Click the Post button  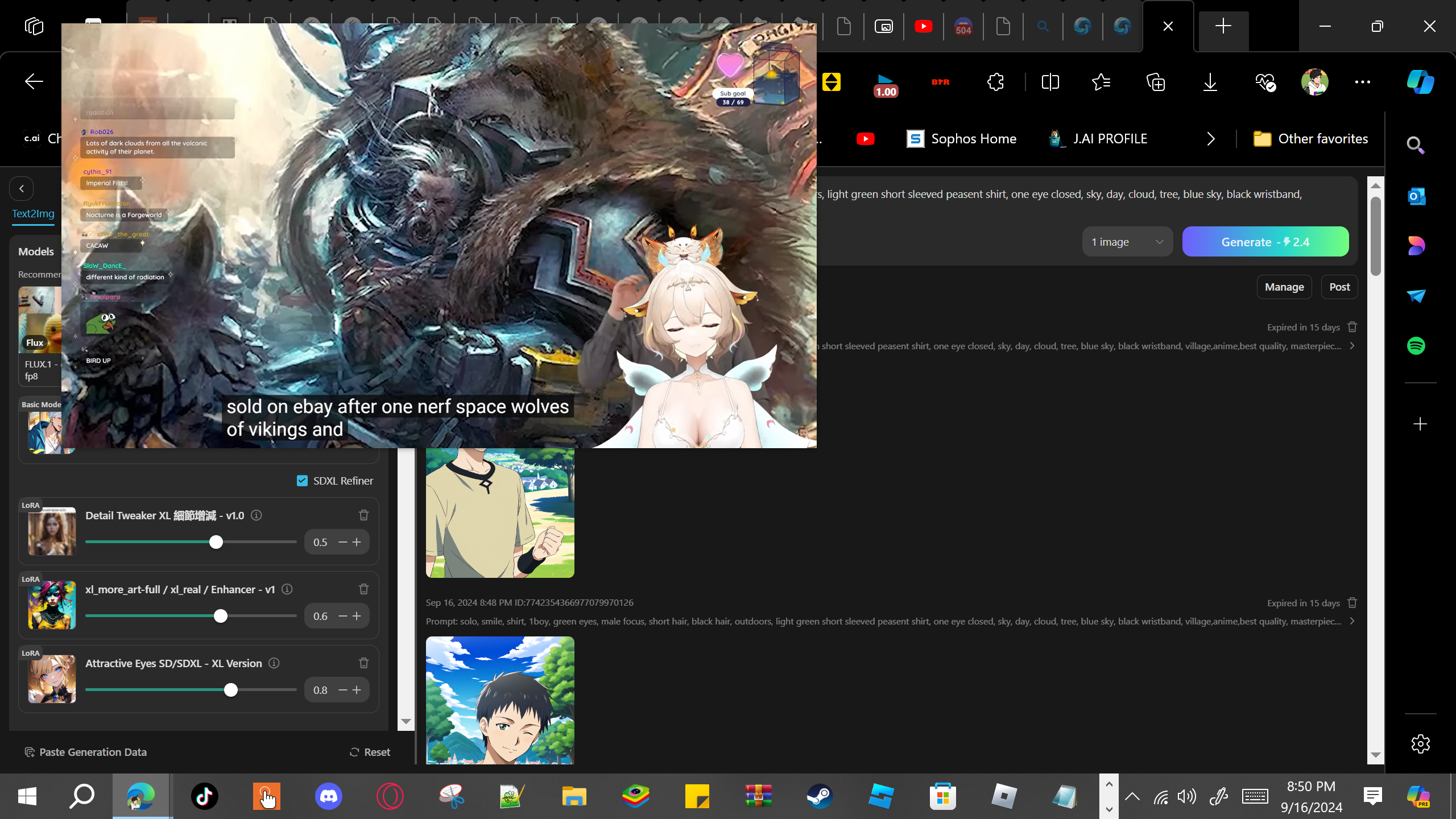(1339, 287)
